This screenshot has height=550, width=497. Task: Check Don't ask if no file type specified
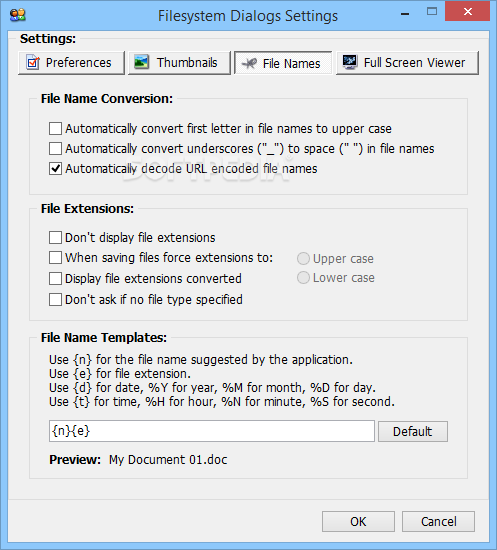(x=55, y=300)
